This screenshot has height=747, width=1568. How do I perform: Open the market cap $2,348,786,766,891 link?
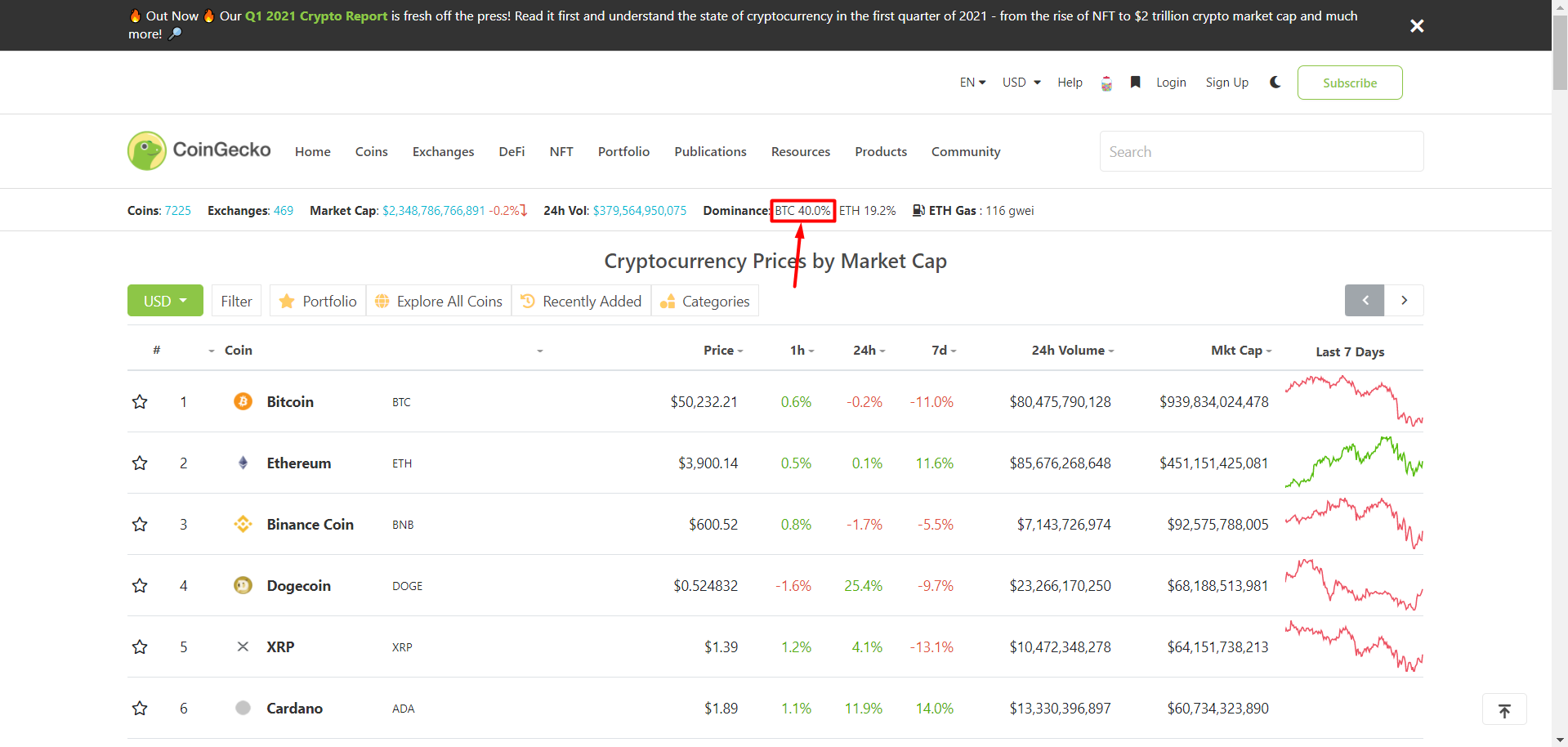coord(434,210)
